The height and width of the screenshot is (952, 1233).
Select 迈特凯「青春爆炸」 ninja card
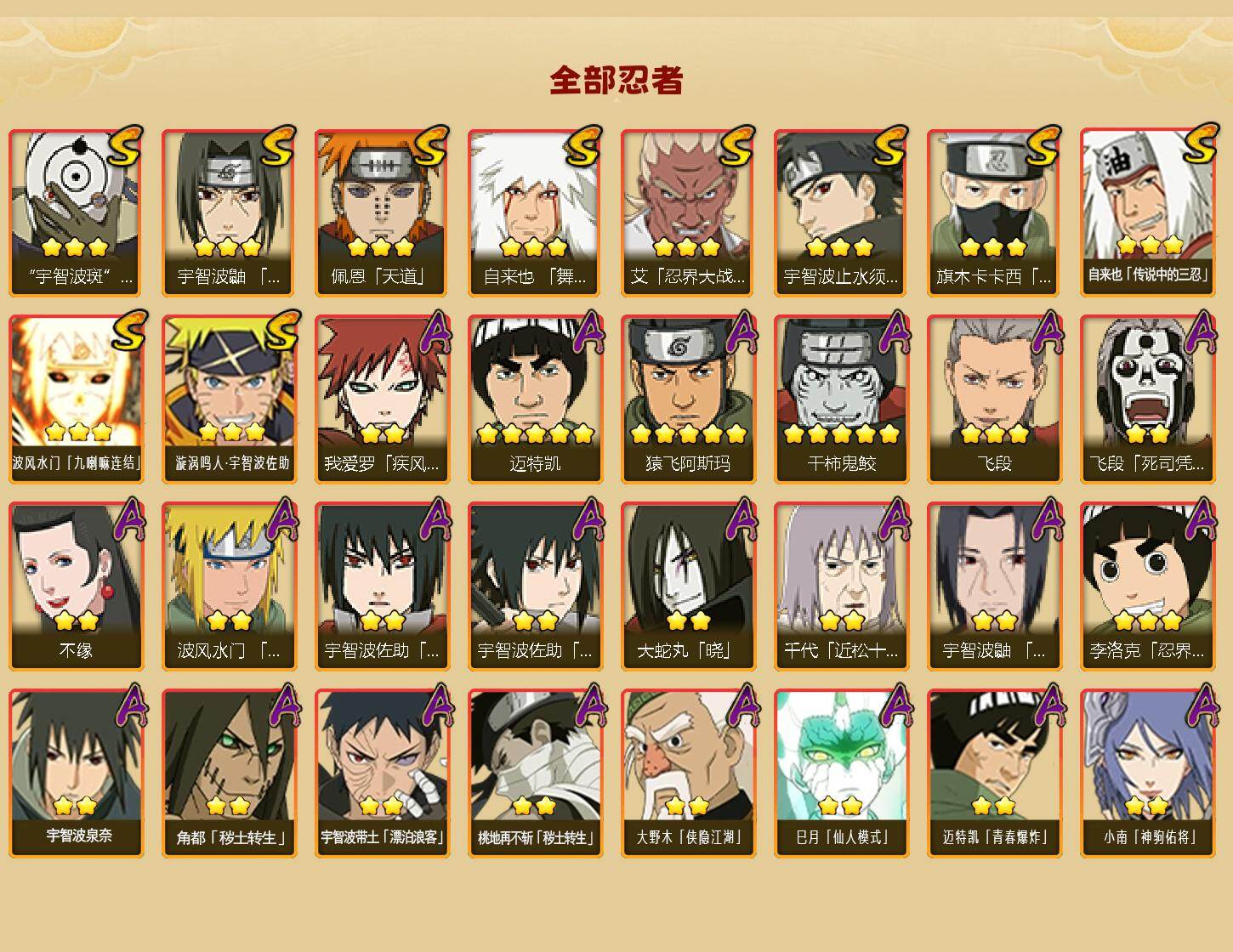994,773
